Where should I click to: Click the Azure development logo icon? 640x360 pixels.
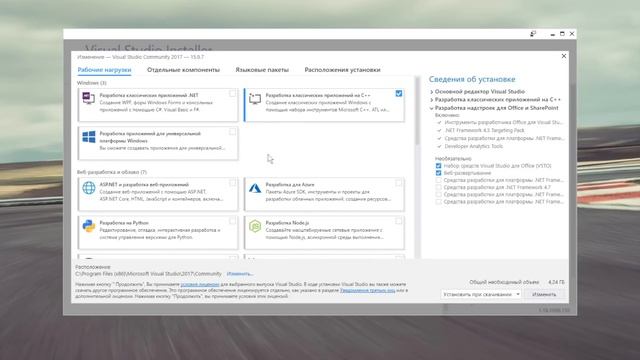pos(255,188)
